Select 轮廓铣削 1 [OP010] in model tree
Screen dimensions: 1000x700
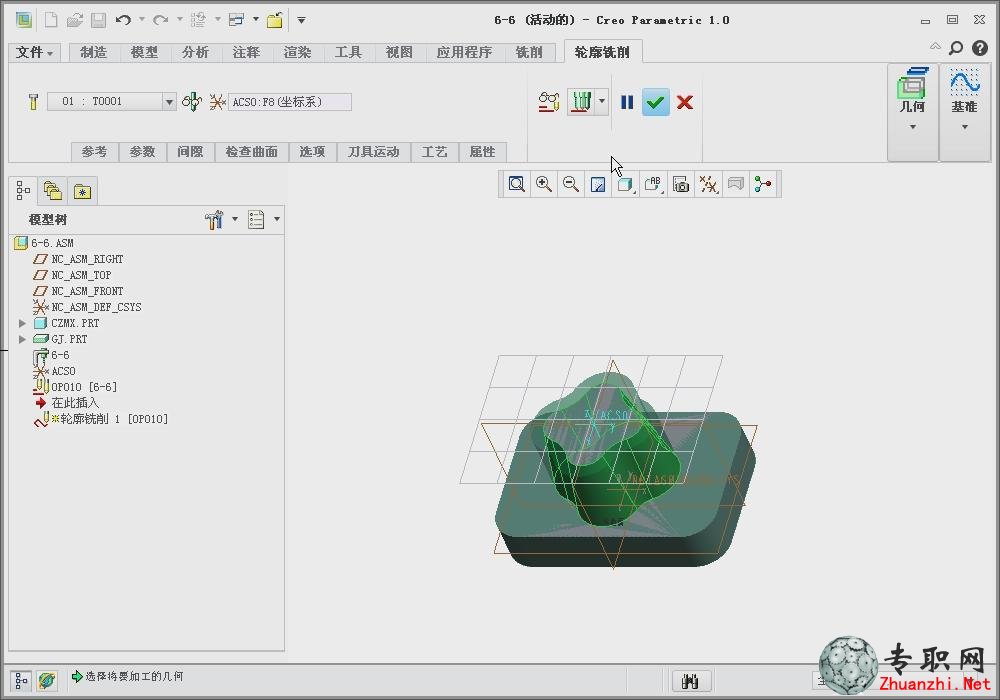(114, 419)
